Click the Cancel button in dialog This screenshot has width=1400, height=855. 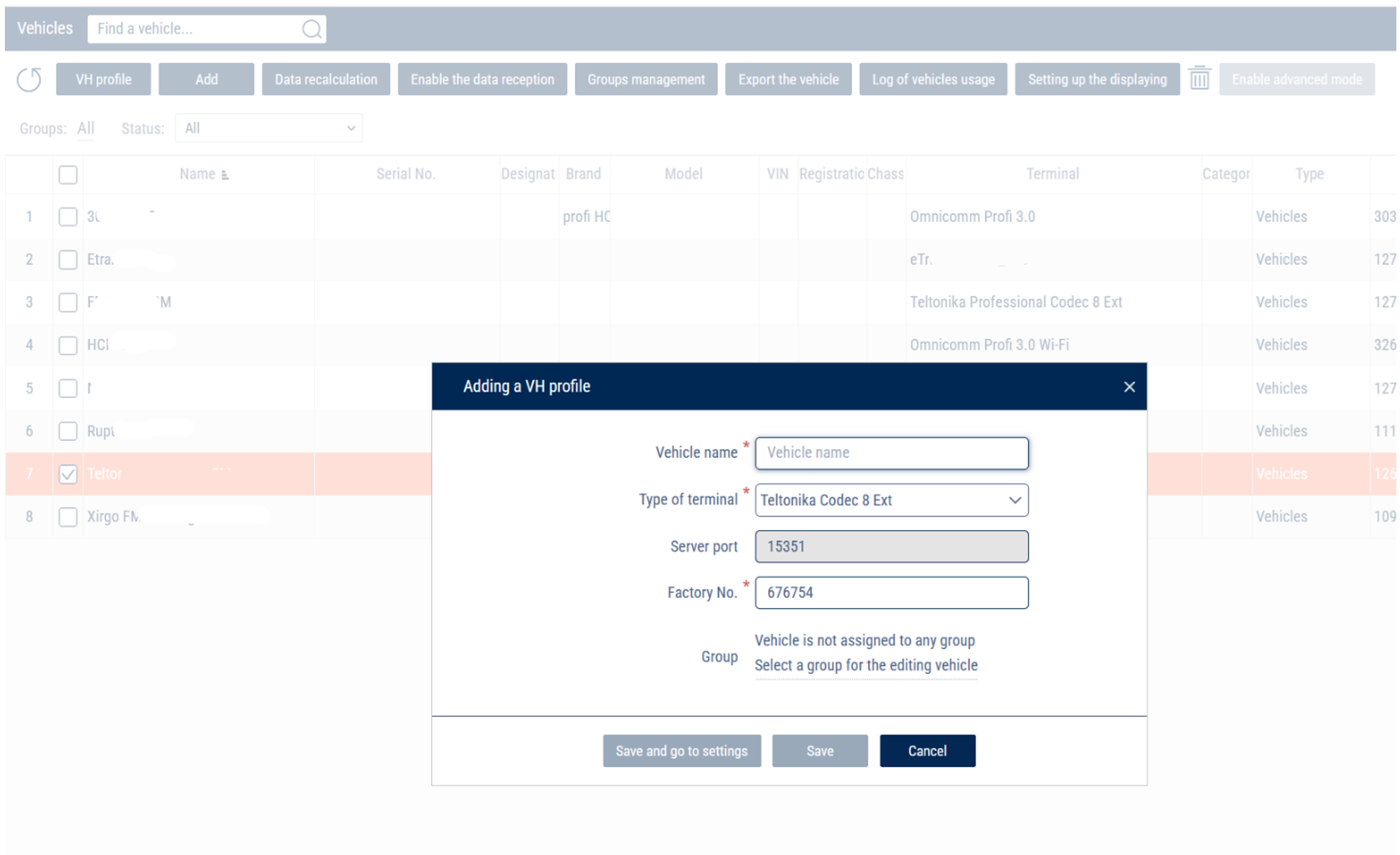(927, 751)
